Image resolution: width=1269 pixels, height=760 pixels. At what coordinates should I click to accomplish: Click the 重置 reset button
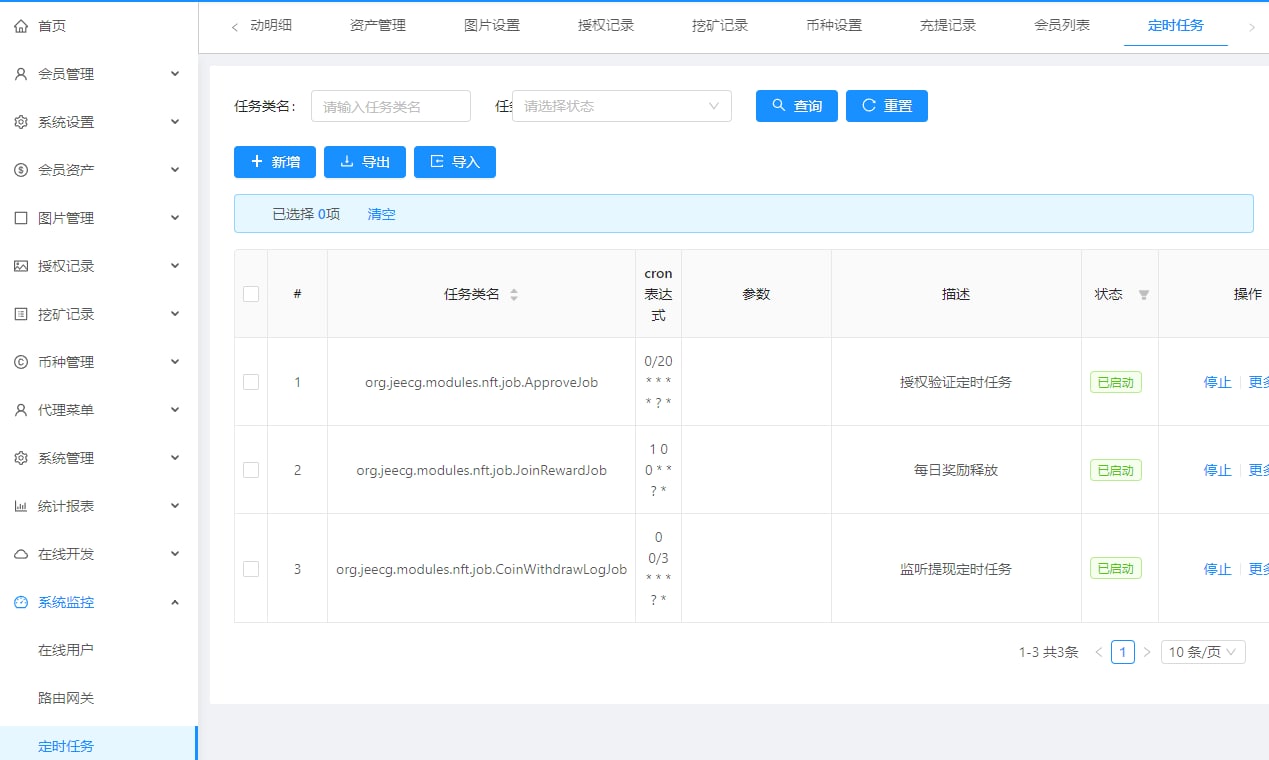point(887,106)
